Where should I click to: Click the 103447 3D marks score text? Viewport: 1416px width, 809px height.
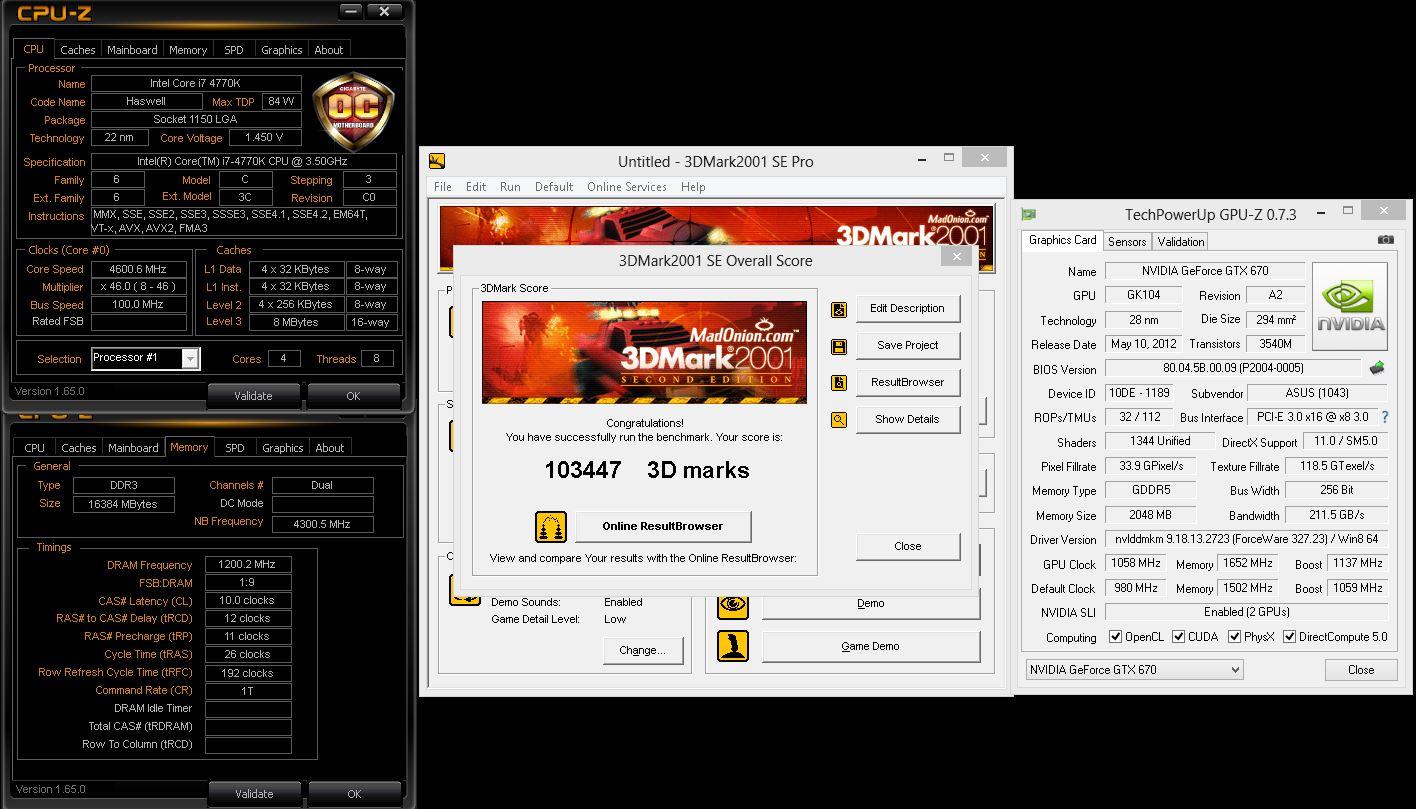pos(647,470)
